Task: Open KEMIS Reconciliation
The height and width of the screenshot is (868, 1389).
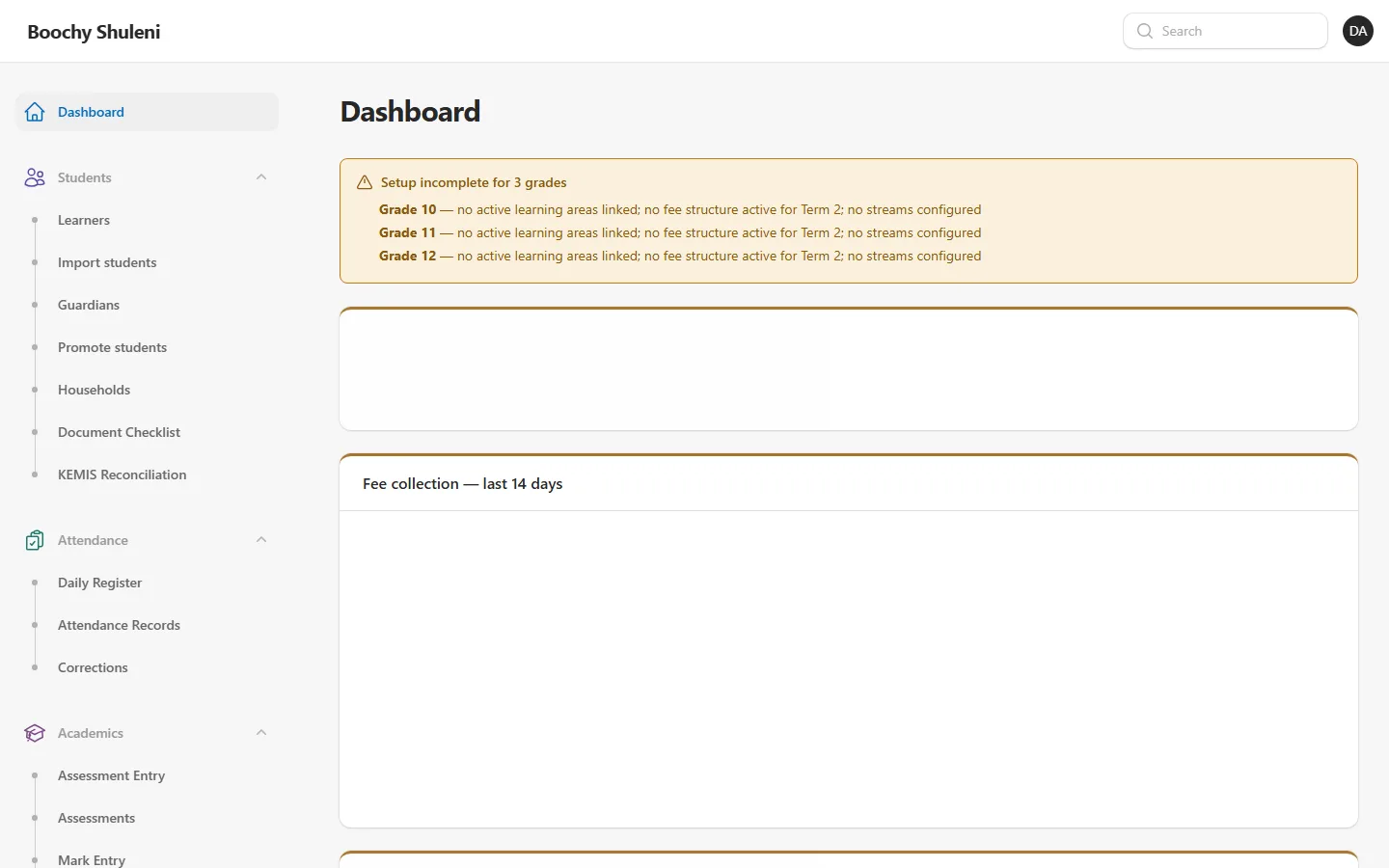Action: (123, 475)
